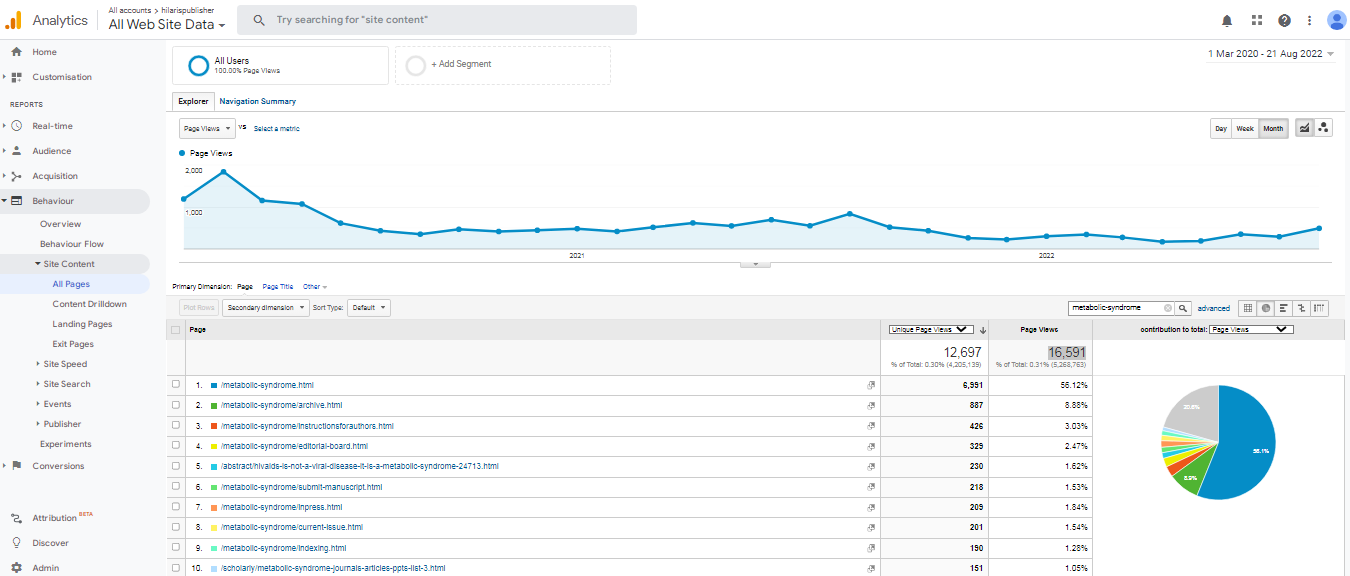Select the data table view icon

tap(1247, 308)
